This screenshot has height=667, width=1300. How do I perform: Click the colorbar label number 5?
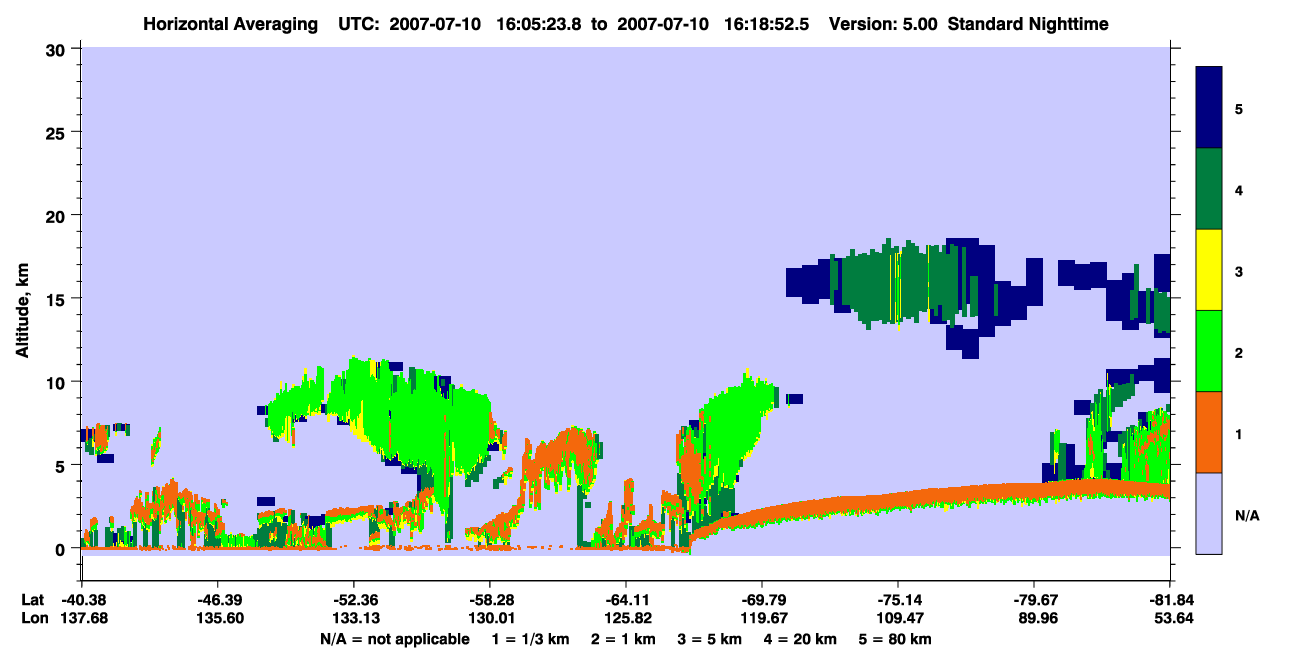pos(1239,108)
